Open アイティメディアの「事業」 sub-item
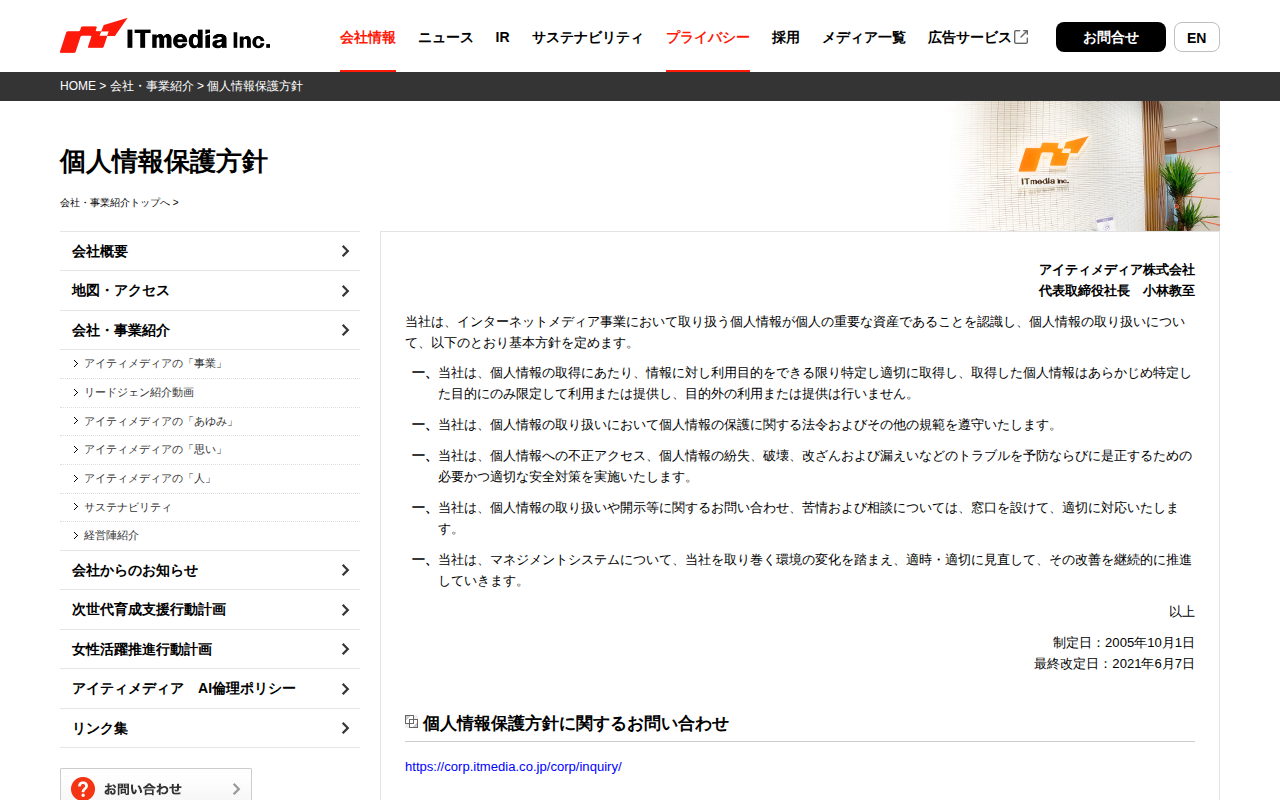This screenshot has width=1280, height=800. (153, 364)
